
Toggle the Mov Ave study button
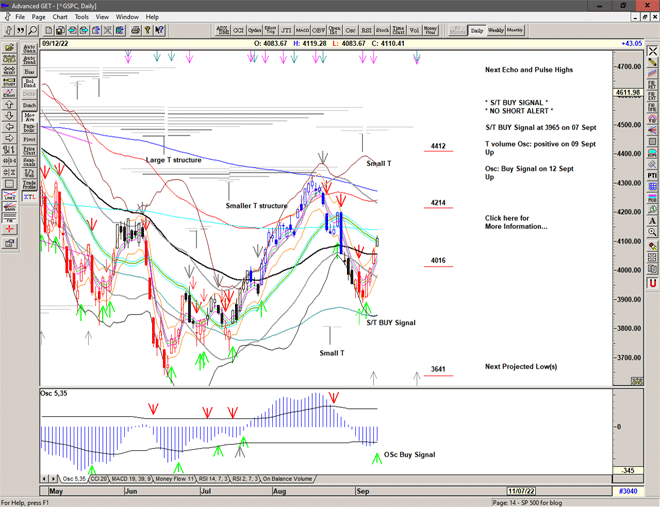[29, 116]
